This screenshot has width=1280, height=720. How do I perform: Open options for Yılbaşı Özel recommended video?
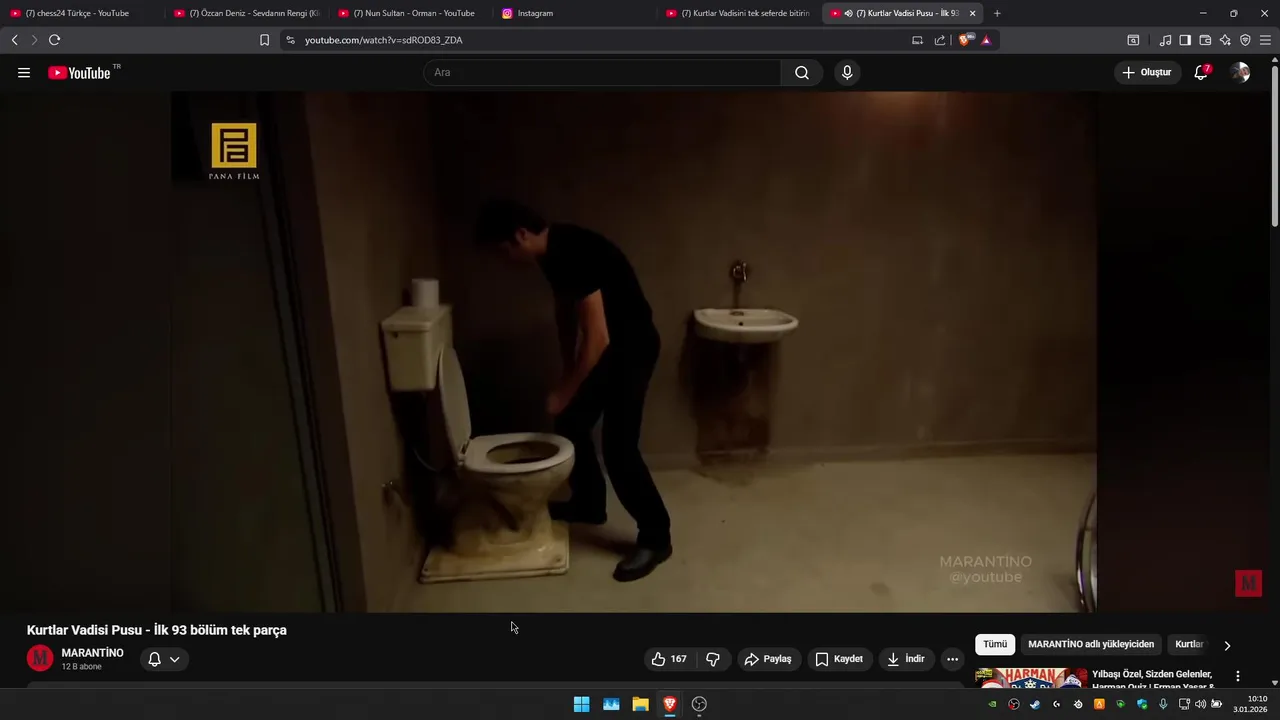coord(1238,676)
